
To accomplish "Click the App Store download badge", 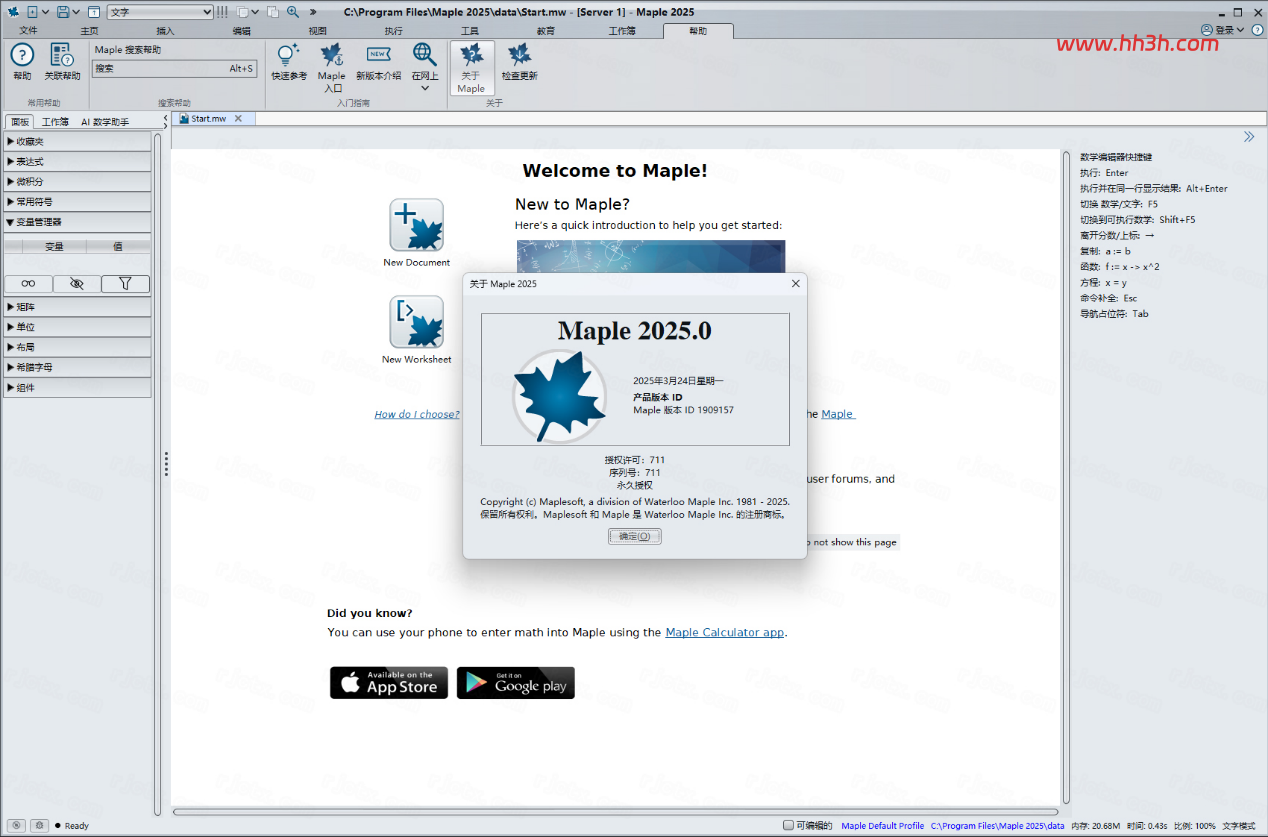I will [389, 682].
